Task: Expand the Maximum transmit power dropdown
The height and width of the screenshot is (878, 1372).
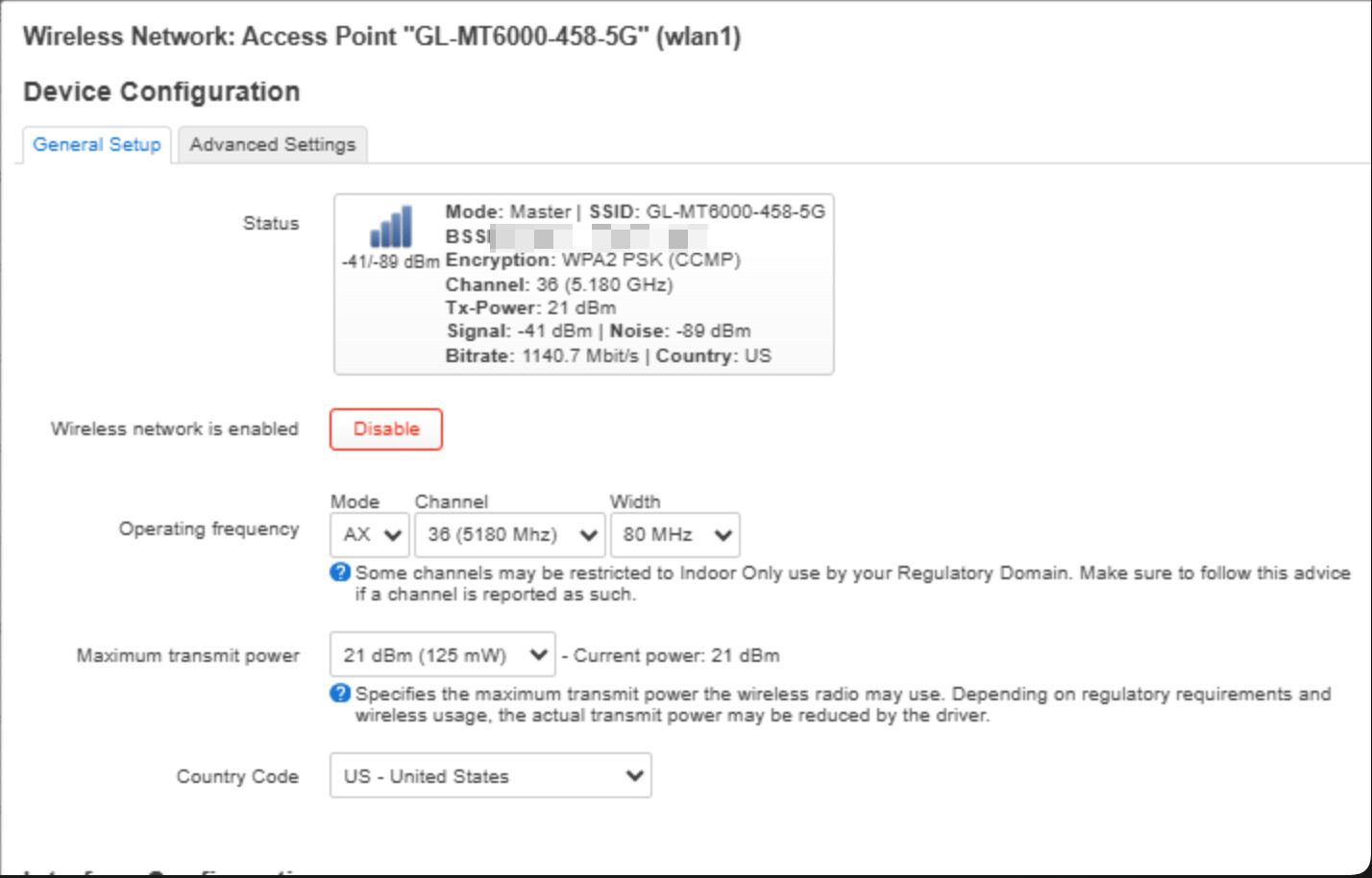Action: (x=443, y=655)
